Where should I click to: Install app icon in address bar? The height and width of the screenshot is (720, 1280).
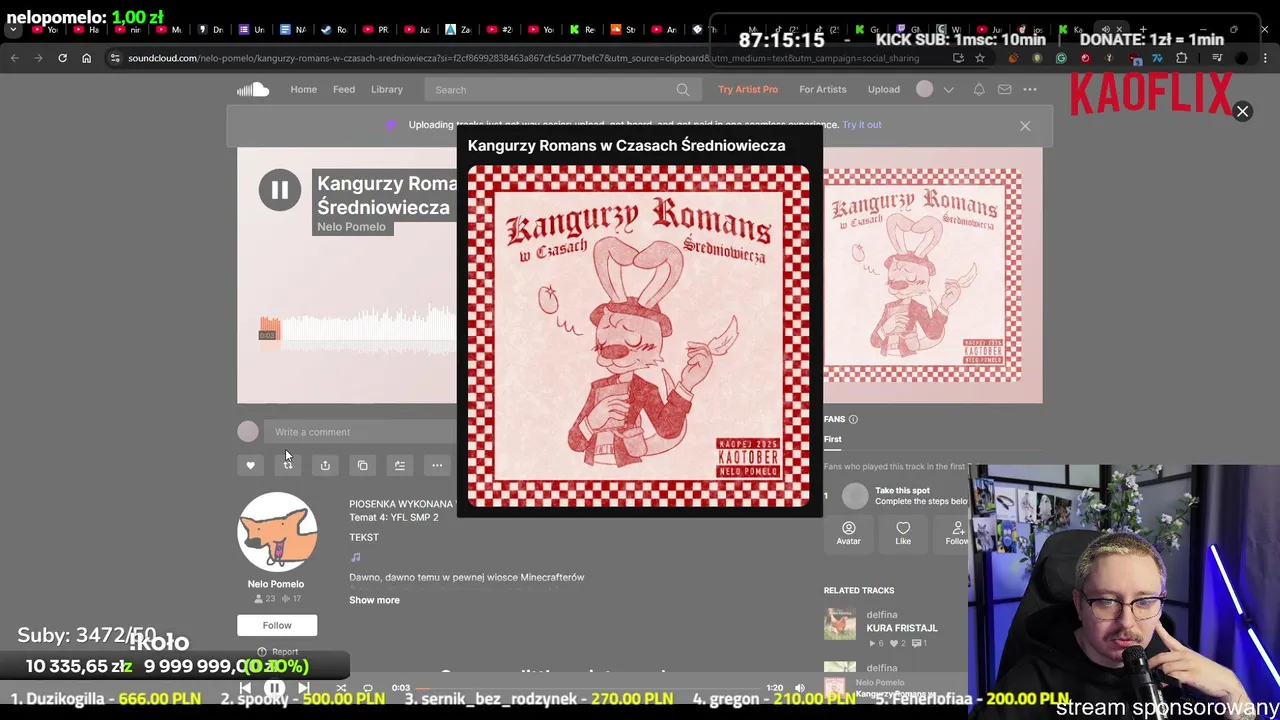click(957, 58)
